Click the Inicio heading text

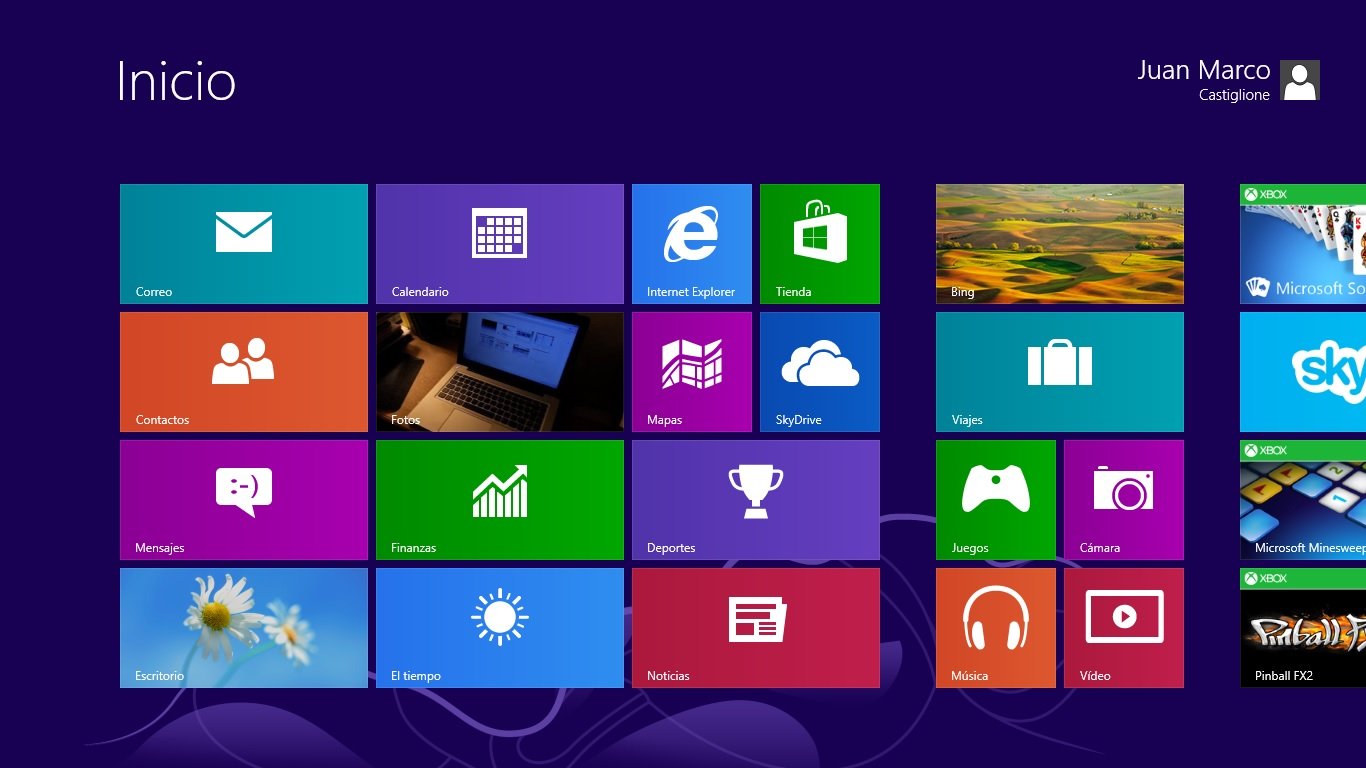coord(176,81)
